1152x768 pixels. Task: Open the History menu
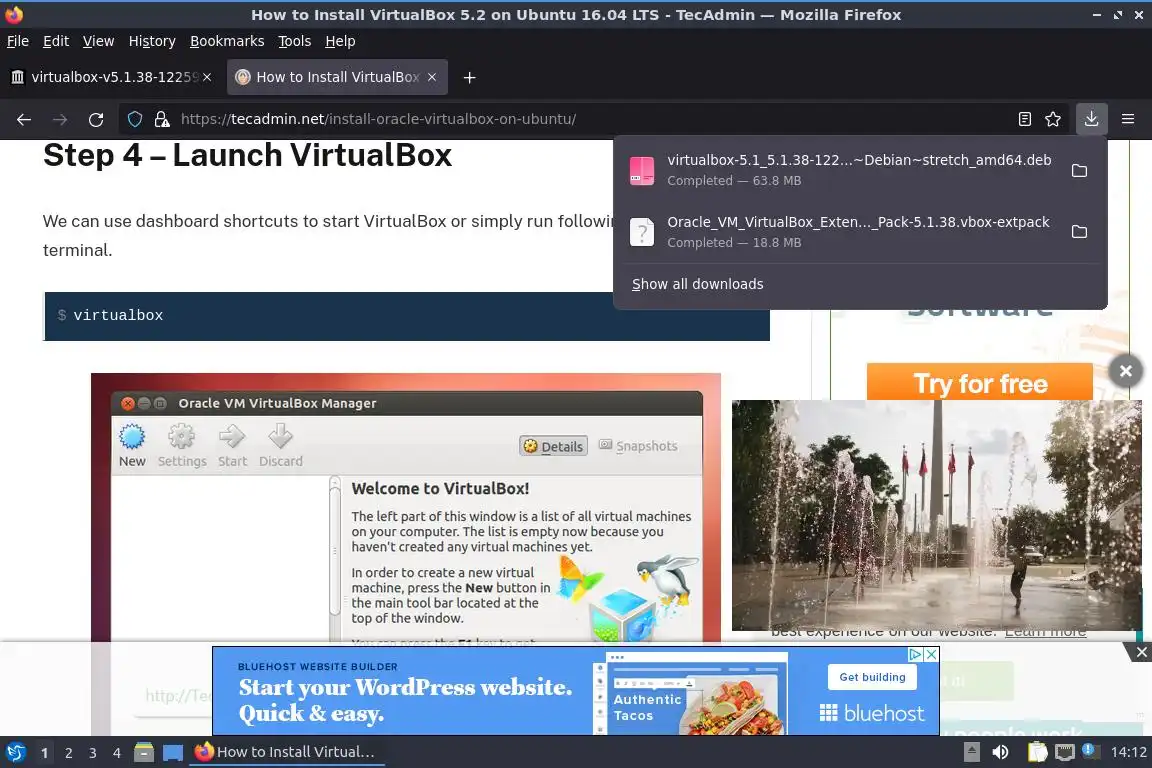152,41
